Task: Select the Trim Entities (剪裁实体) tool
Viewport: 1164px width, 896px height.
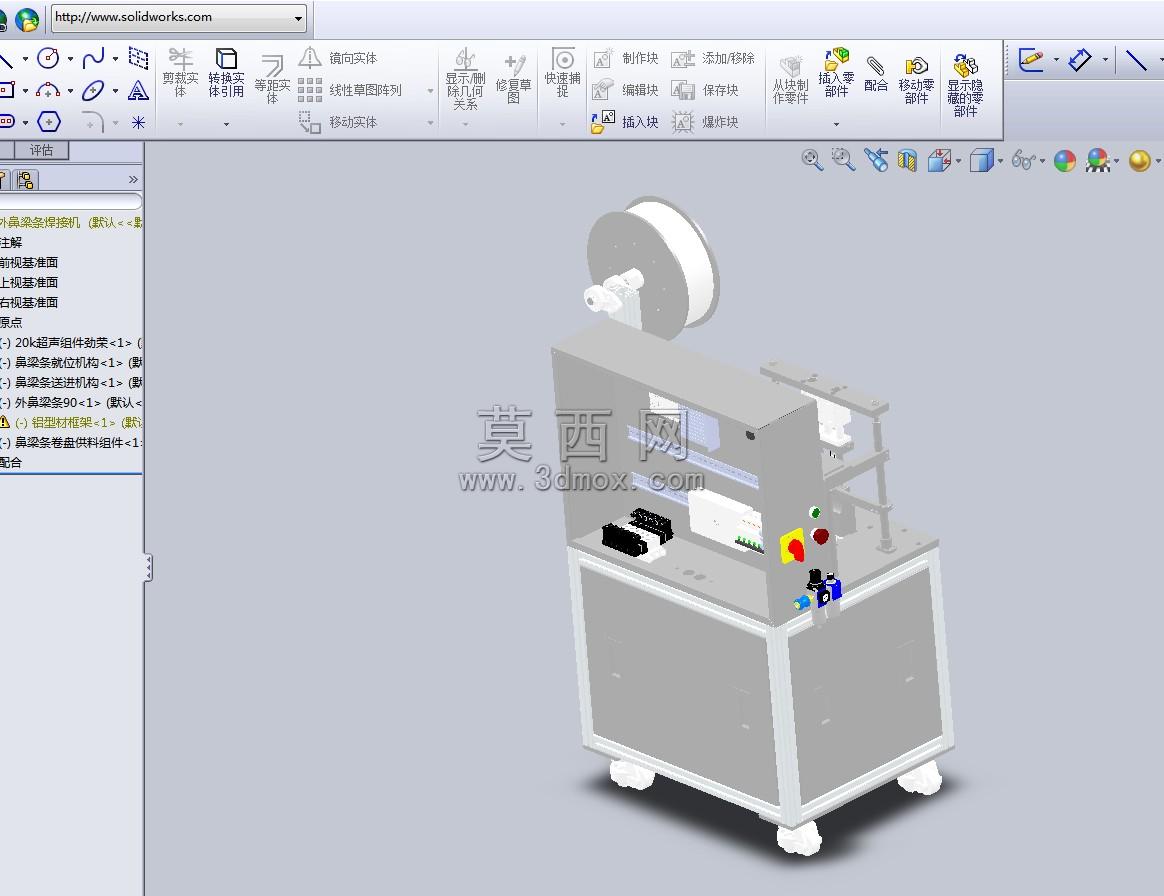Action: 180,73
